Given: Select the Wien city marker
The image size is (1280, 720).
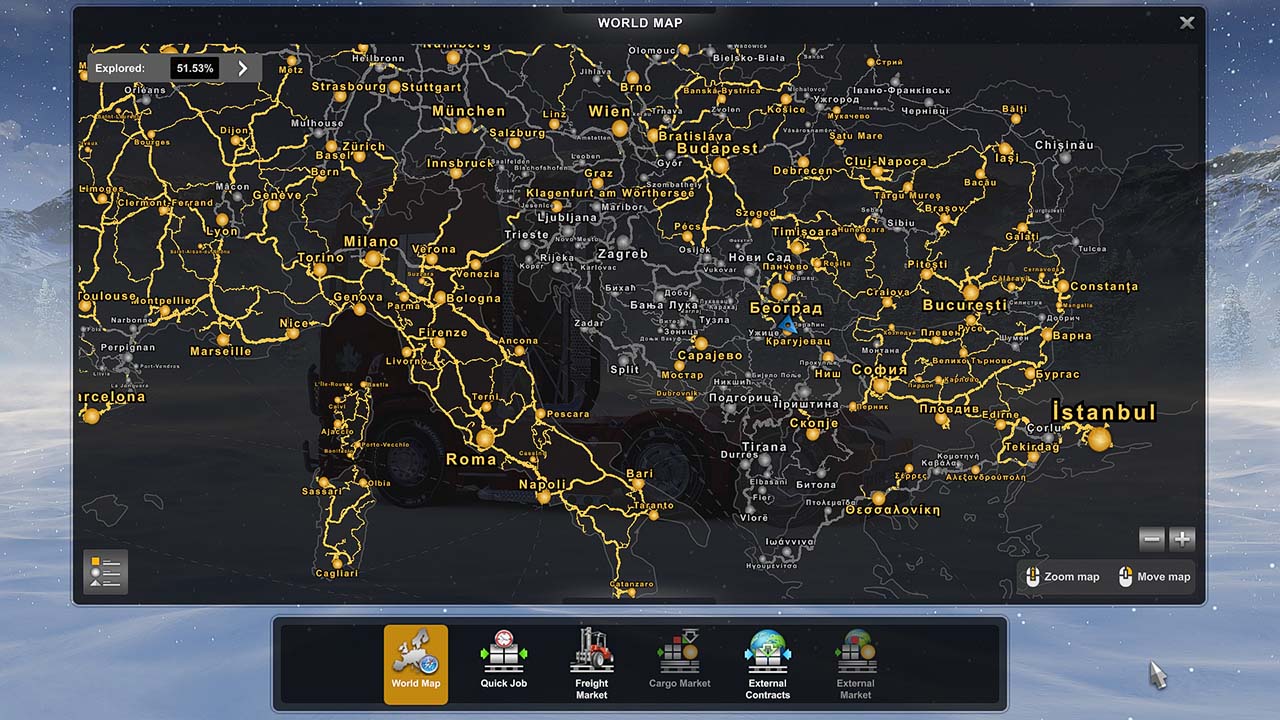Looking at the screenshot, I should pyautogui.click(x=620, y=129).
